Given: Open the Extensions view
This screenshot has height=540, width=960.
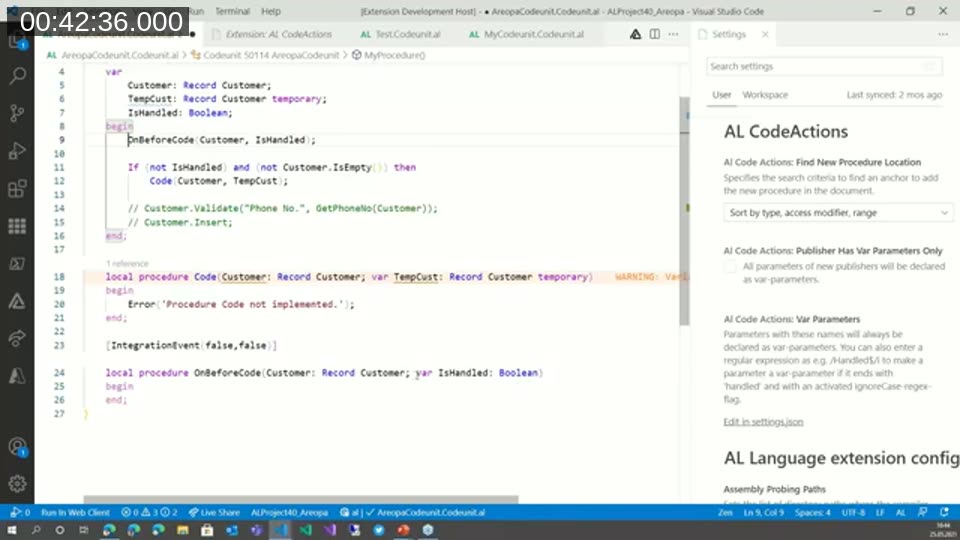Looking at the screenshot, I should click(x=17, y=188).
